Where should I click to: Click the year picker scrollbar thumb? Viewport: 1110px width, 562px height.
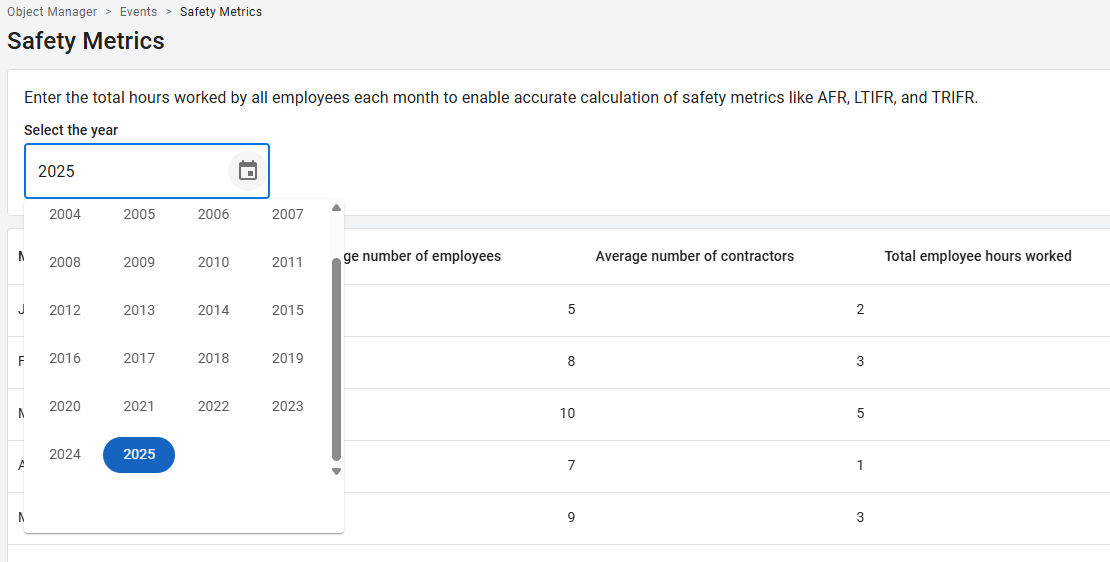[336, 358]
